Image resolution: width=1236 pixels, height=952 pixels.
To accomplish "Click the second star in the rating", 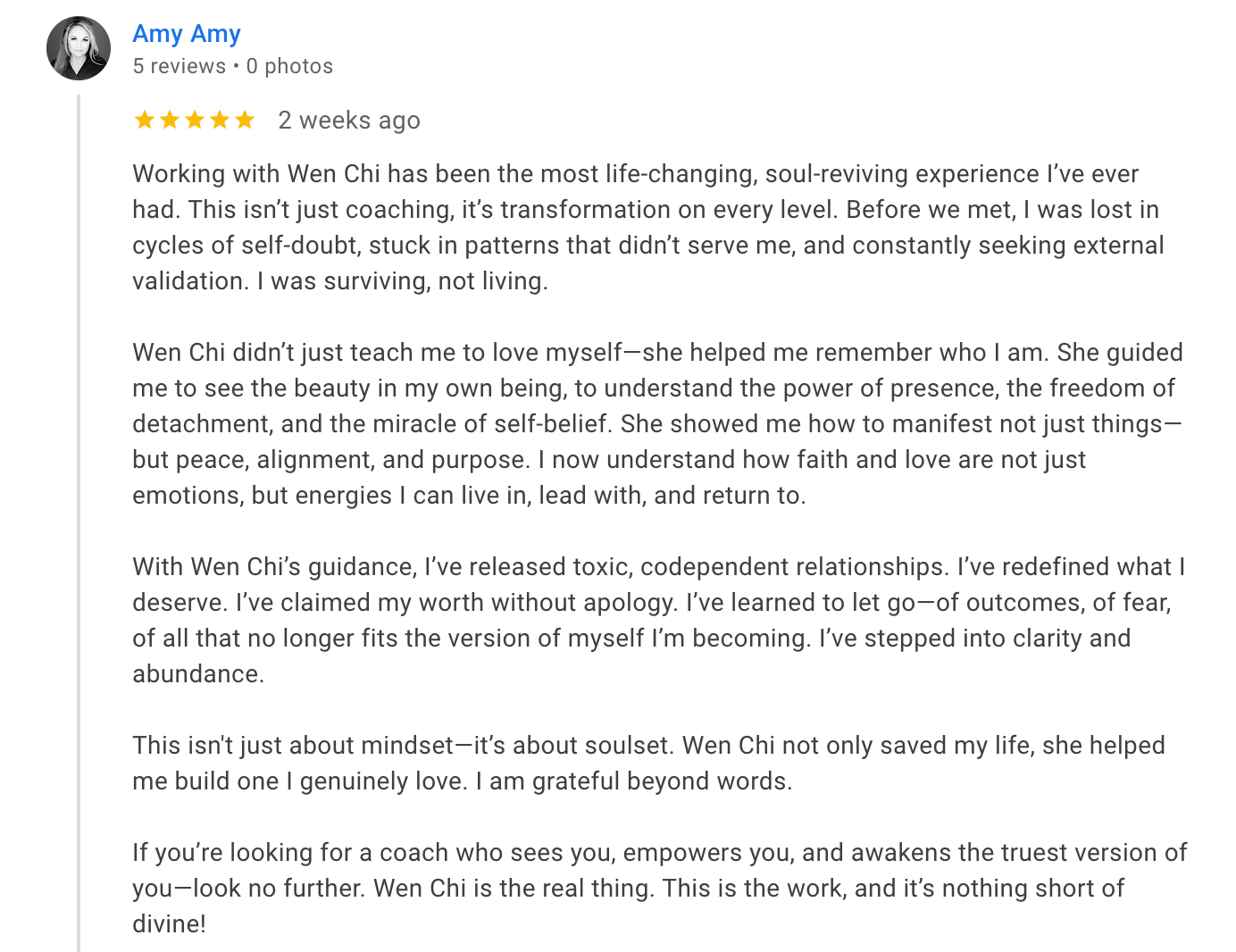I will point(170,120).
